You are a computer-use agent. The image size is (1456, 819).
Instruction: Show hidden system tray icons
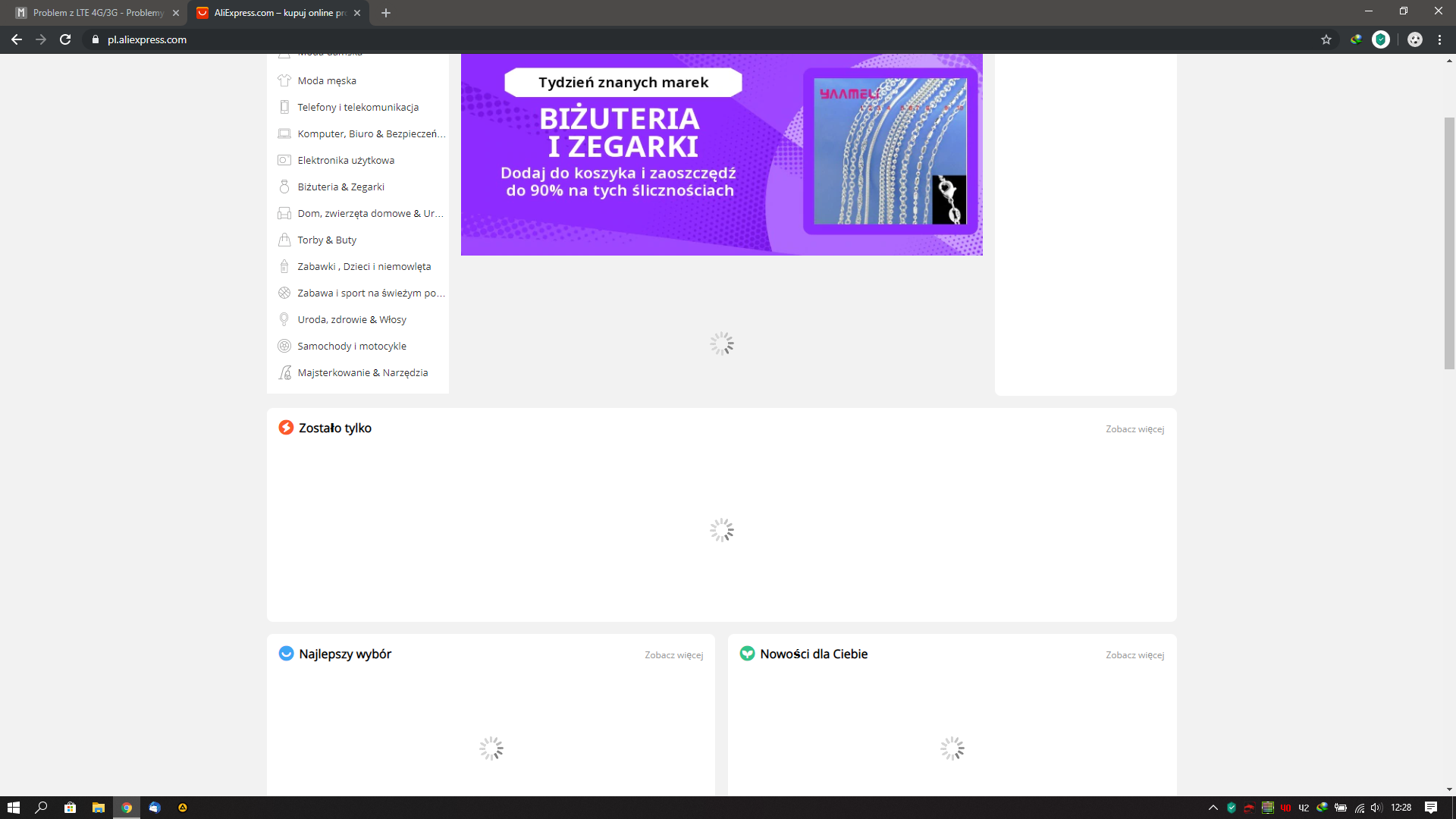click(1213, 808)
